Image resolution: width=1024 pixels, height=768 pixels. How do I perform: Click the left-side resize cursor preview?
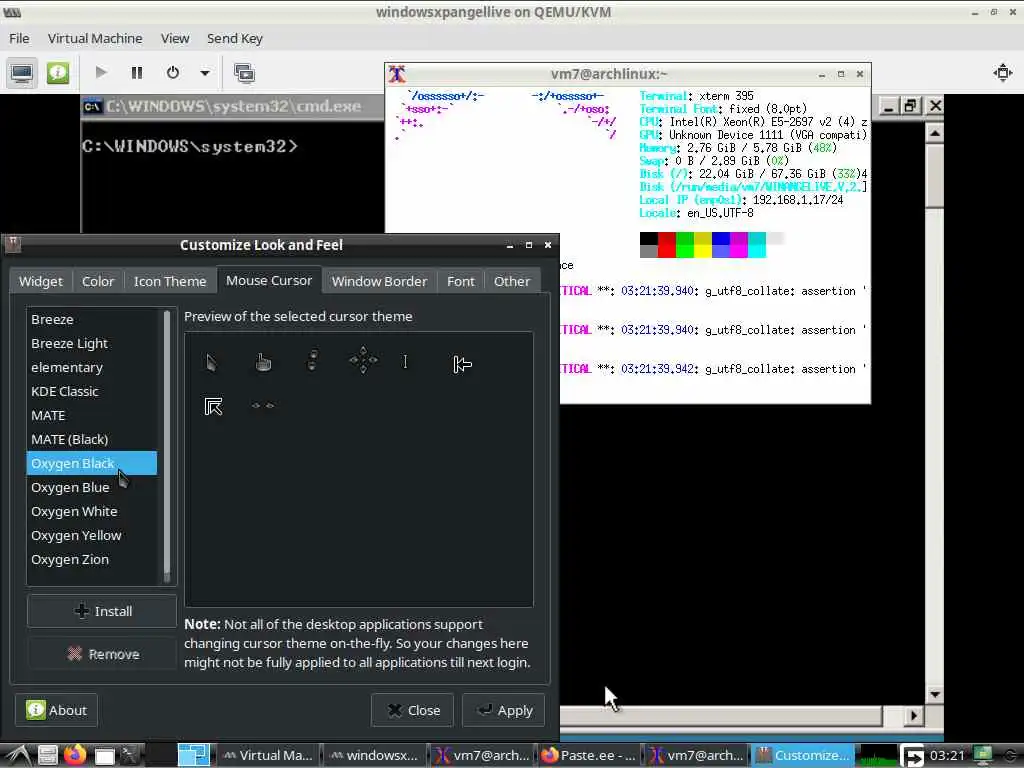462,364
